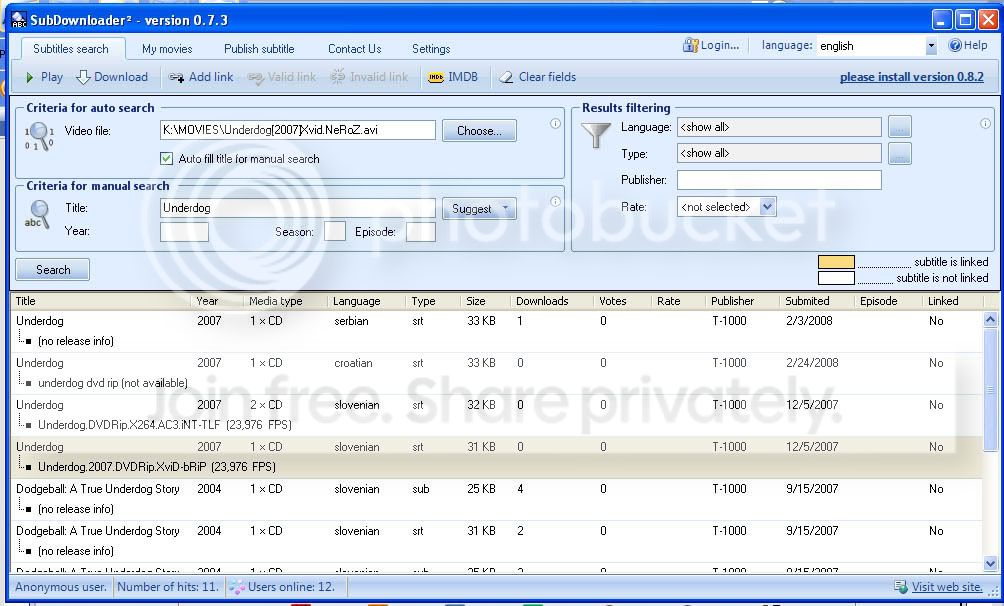Viewport: 1004px width, 606px height.
Task: Open the Suggest dropdown button
Action: tap(479, 209)
